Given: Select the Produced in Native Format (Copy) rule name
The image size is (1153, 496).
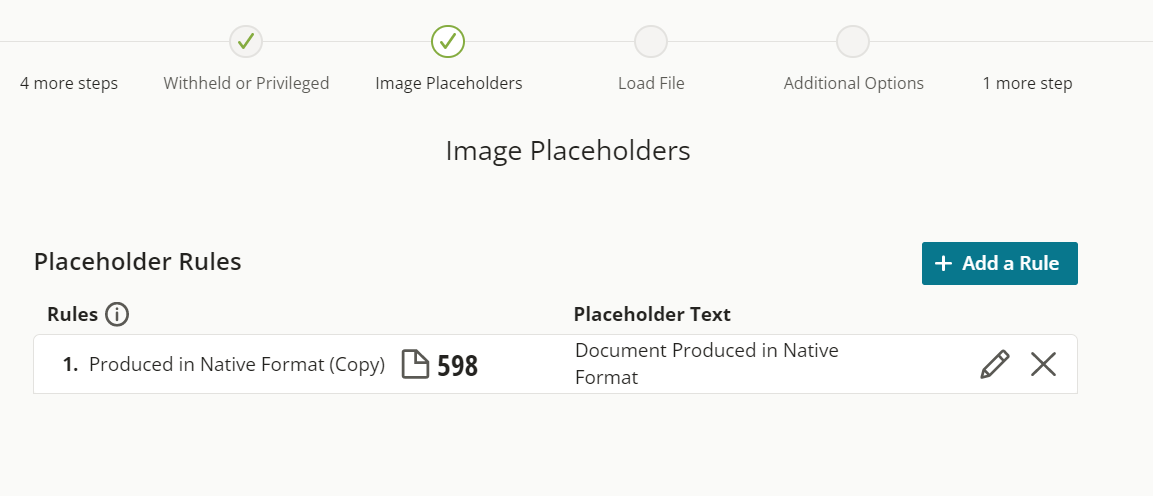Looking at the screenshot, I should [237, 364].
